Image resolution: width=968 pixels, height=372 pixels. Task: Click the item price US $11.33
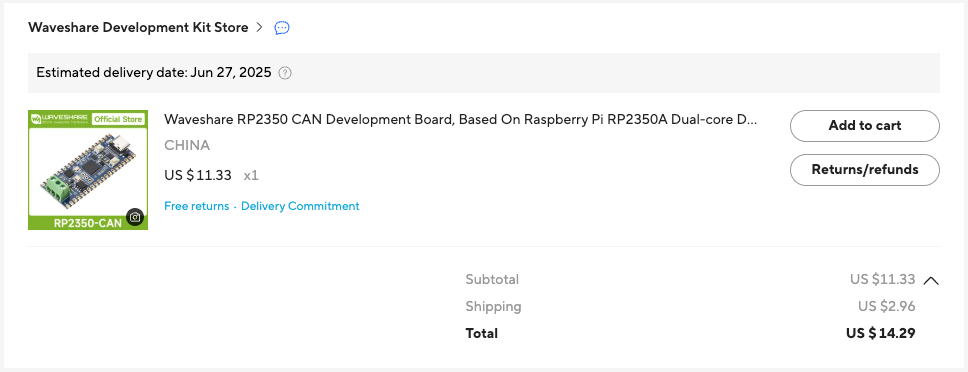tap(198, 175)
